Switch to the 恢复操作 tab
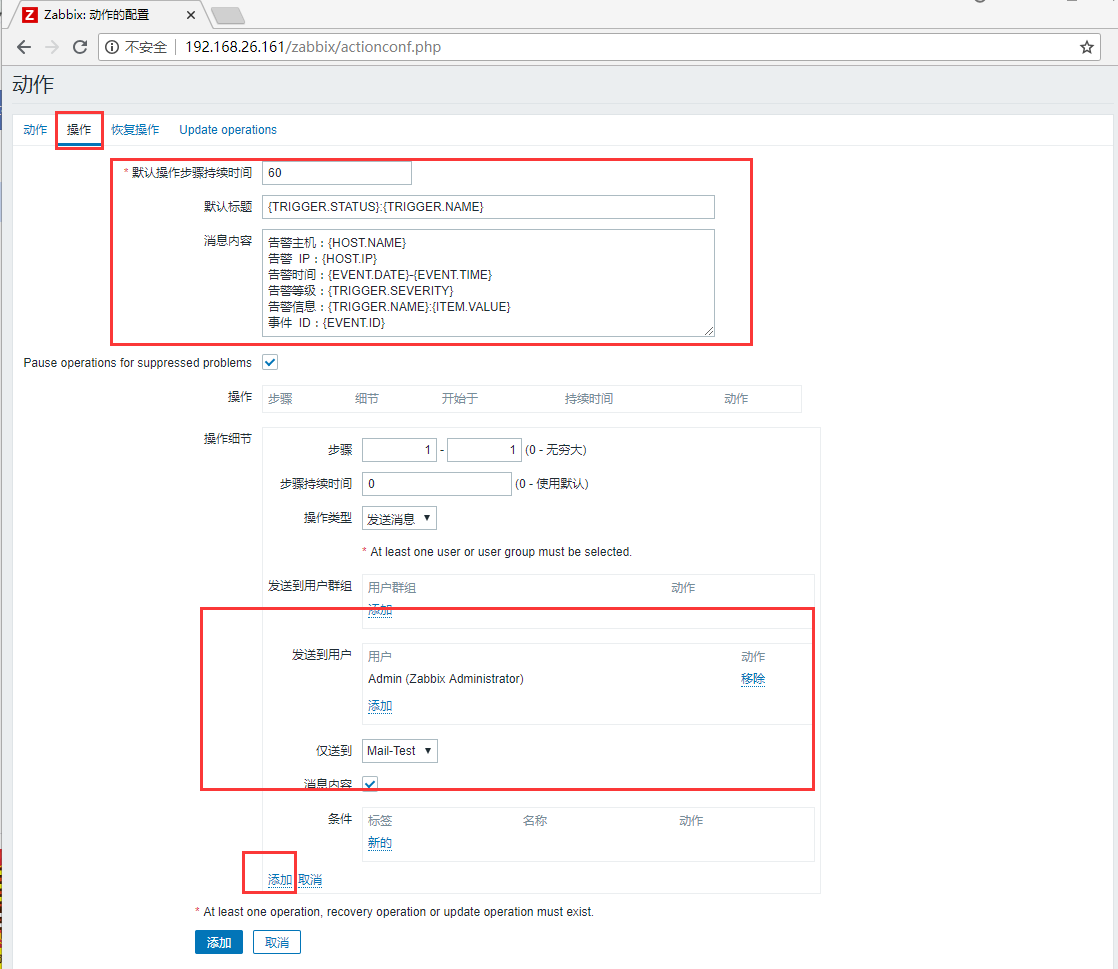Viewport: 1118px width, 969px height. [135, 129]
